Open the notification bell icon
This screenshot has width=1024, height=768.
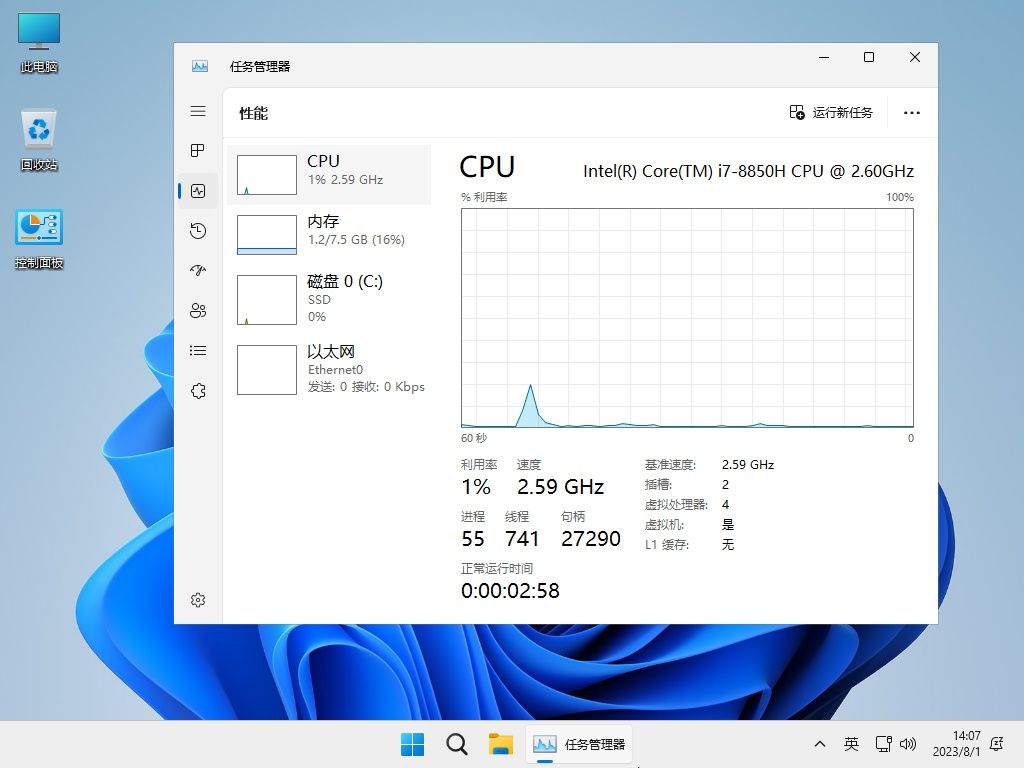tap(997, 744)
